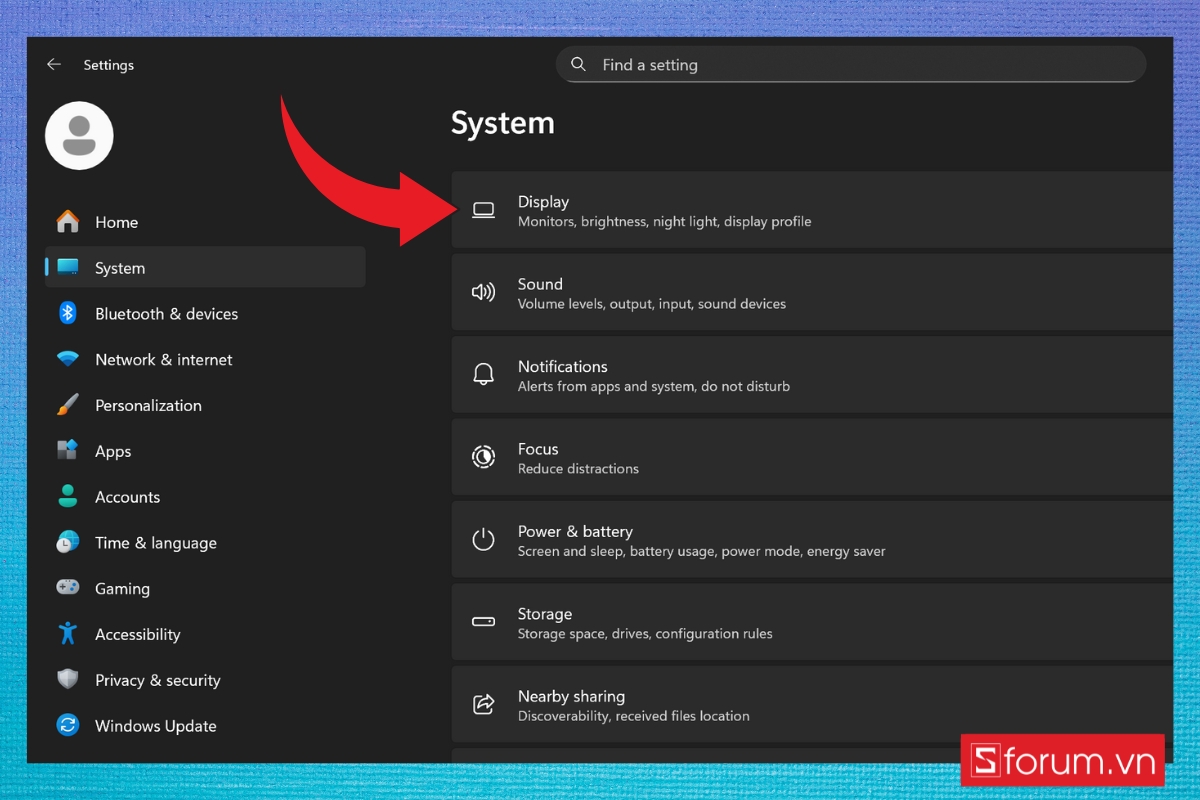Open Accounts label in sidebar
The height and width of the screenshot is (800, 1200).
(x=127, y=497)
